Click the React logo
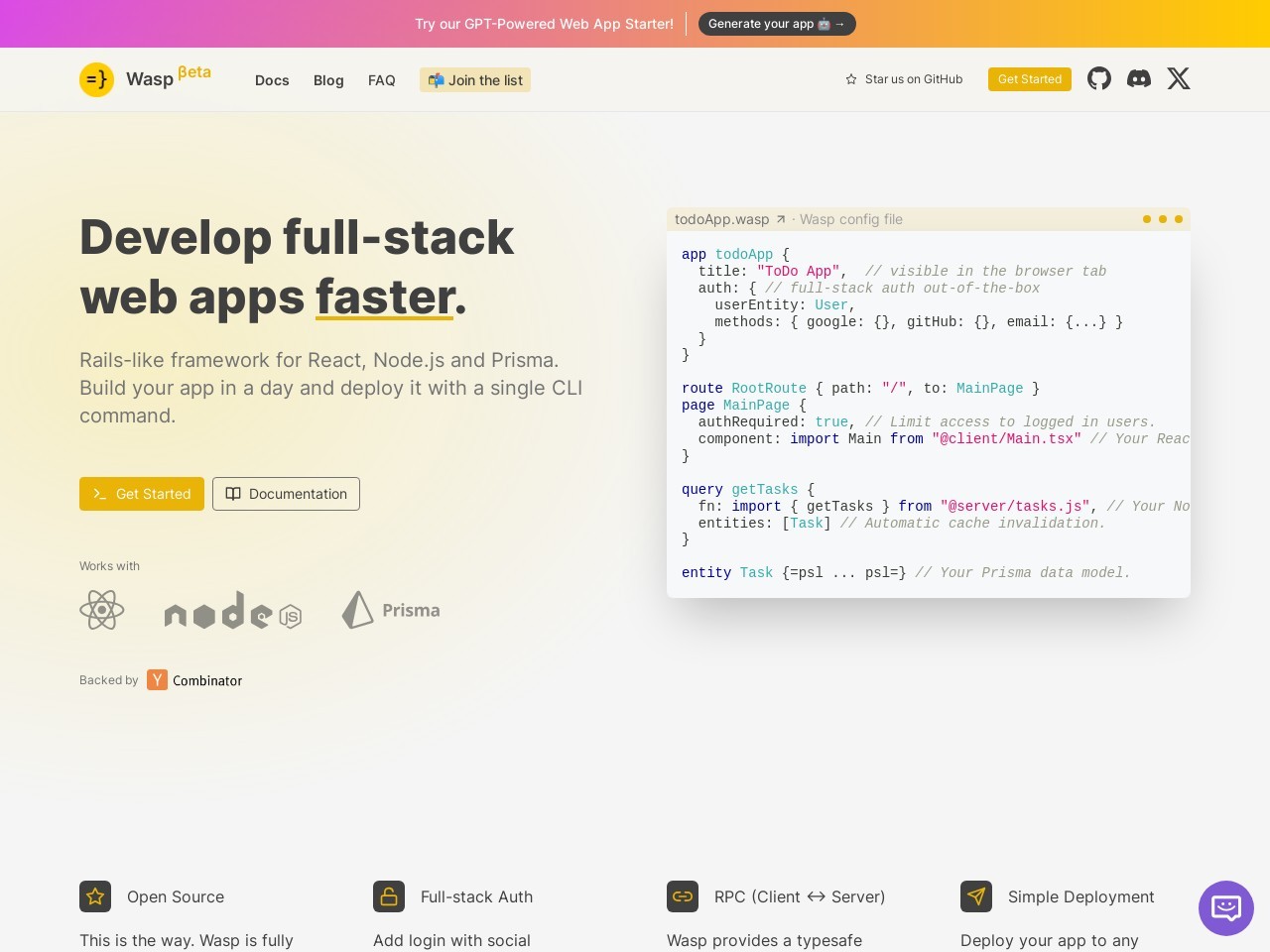 pyautogui.click(x=102, y=610)
